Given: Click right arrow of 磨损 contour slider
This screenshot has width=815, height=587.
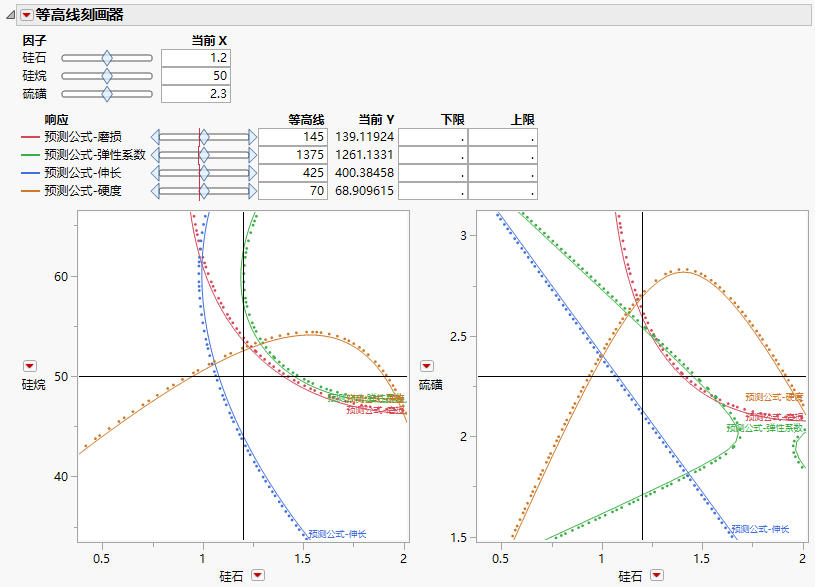Looking at the screenshot, I should click(253, 137).
